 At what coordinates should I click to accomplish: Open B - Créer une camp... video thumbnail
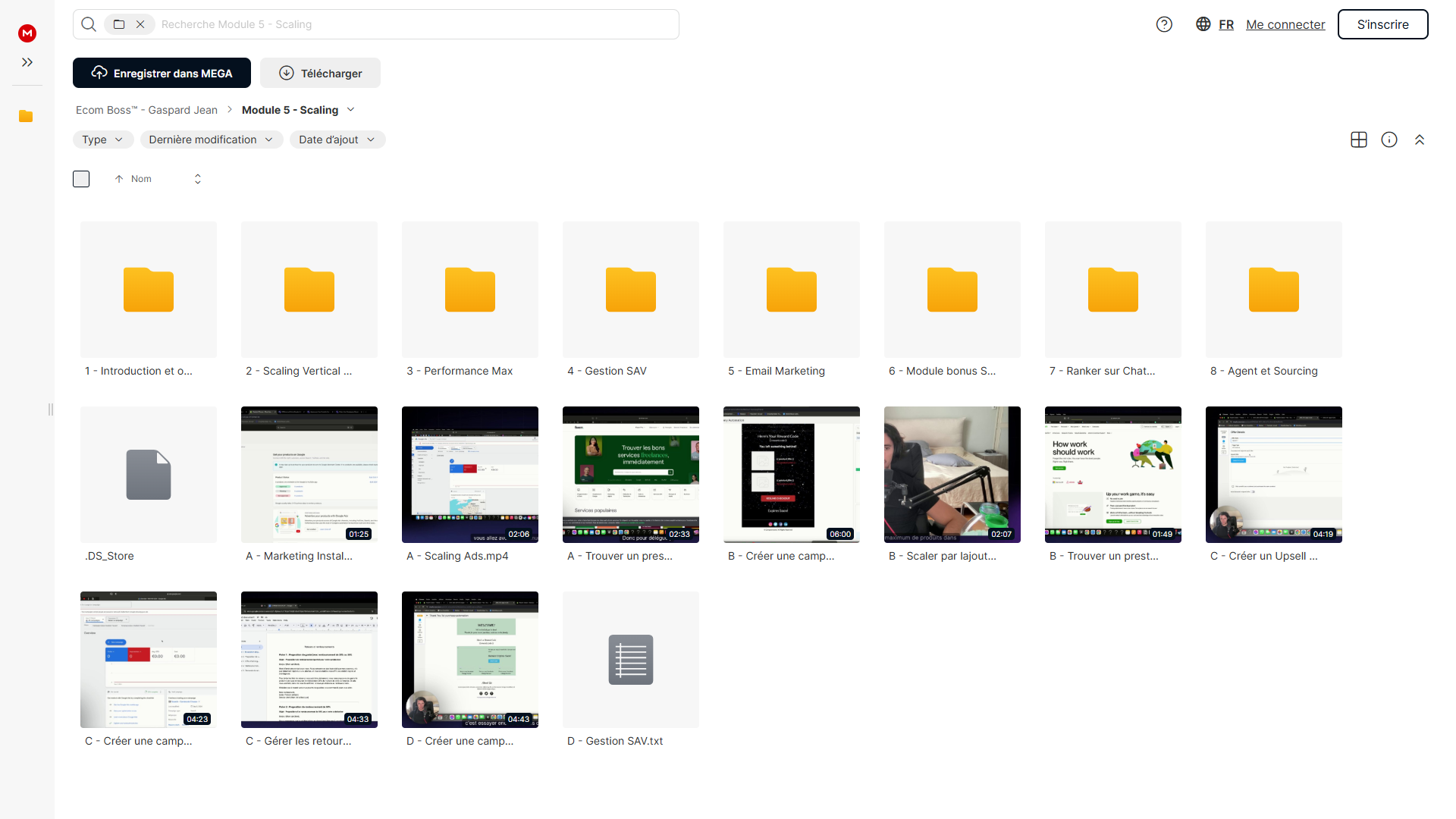click(x=792, y=475)
